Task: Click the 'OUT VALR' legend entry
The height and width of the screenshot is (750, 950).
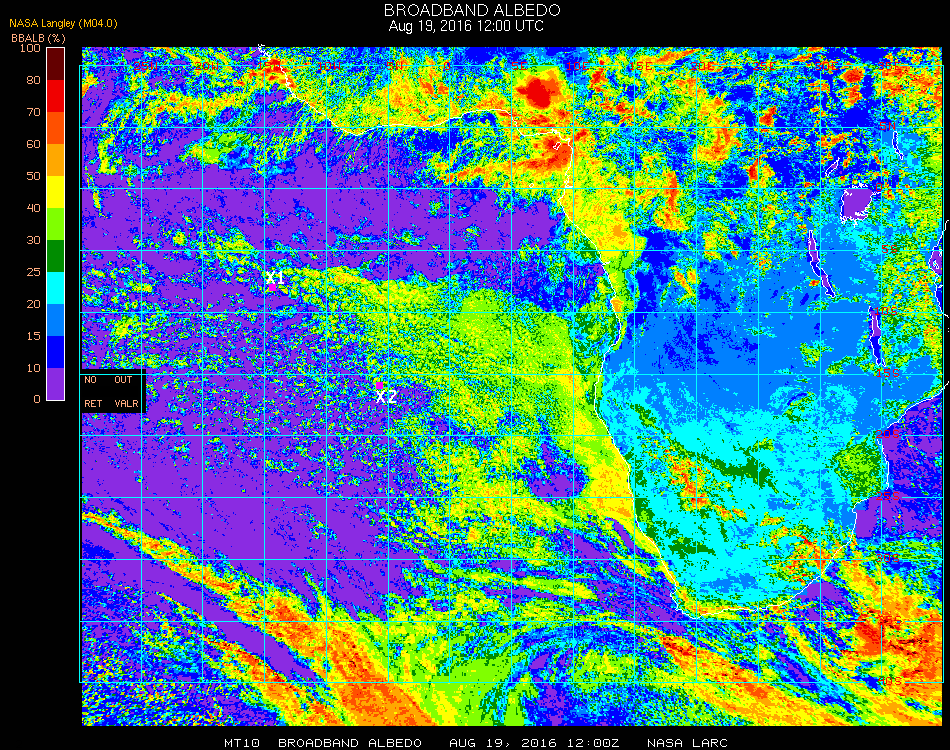Action: click(x=126, y=391)
